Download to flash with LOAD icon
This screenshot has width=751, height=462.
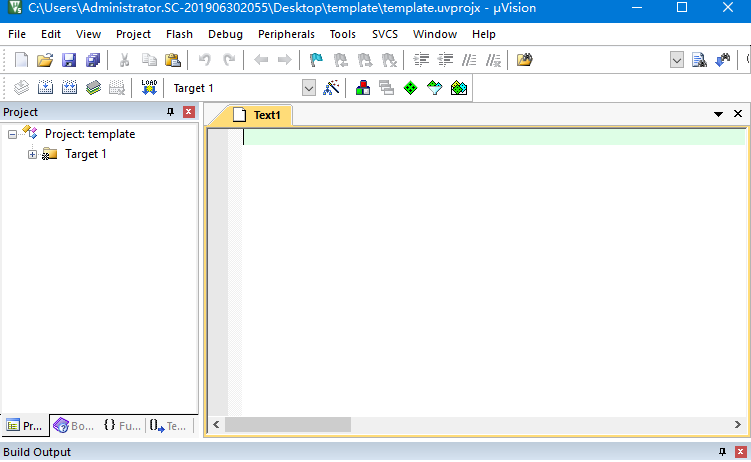[149, 88]
